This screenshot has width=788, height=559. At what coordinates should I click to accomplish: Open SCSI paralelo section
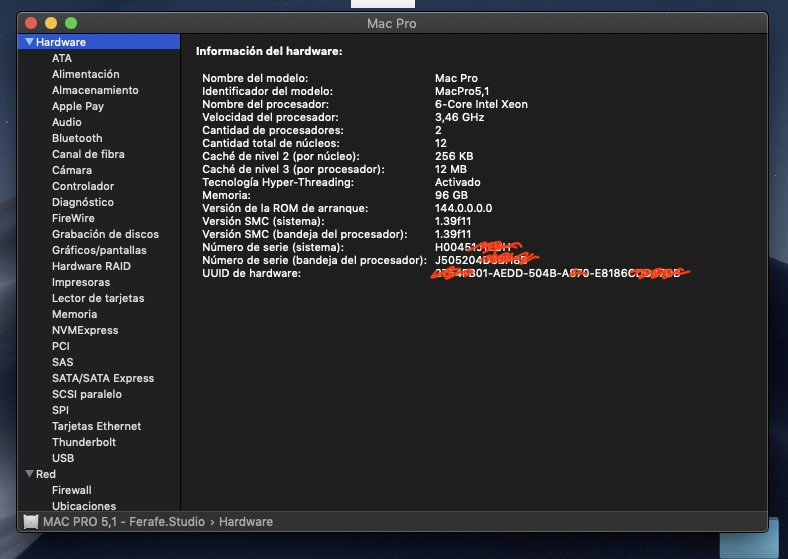(x=87, y=394)
